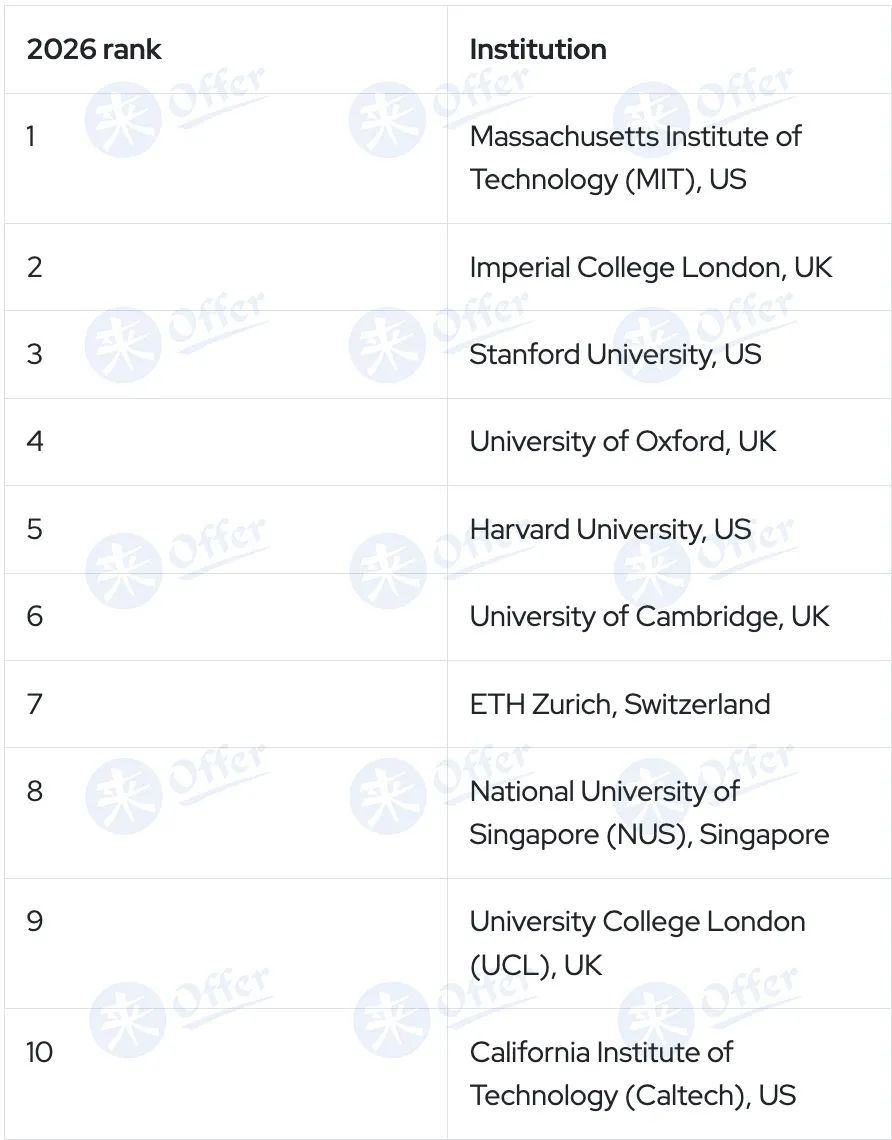Select Massachusetts Institute of Technology (MIT) entry
Viewport: 892px width, 1140px height.
[635, 158]
